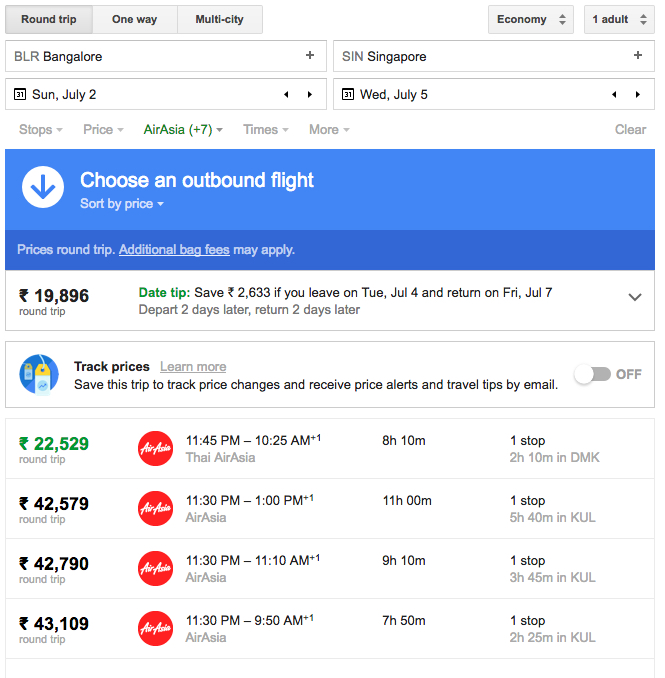Open the 1 adult passengers dropdown
Viewport: 665px width, 678px height.
[619, 19]
